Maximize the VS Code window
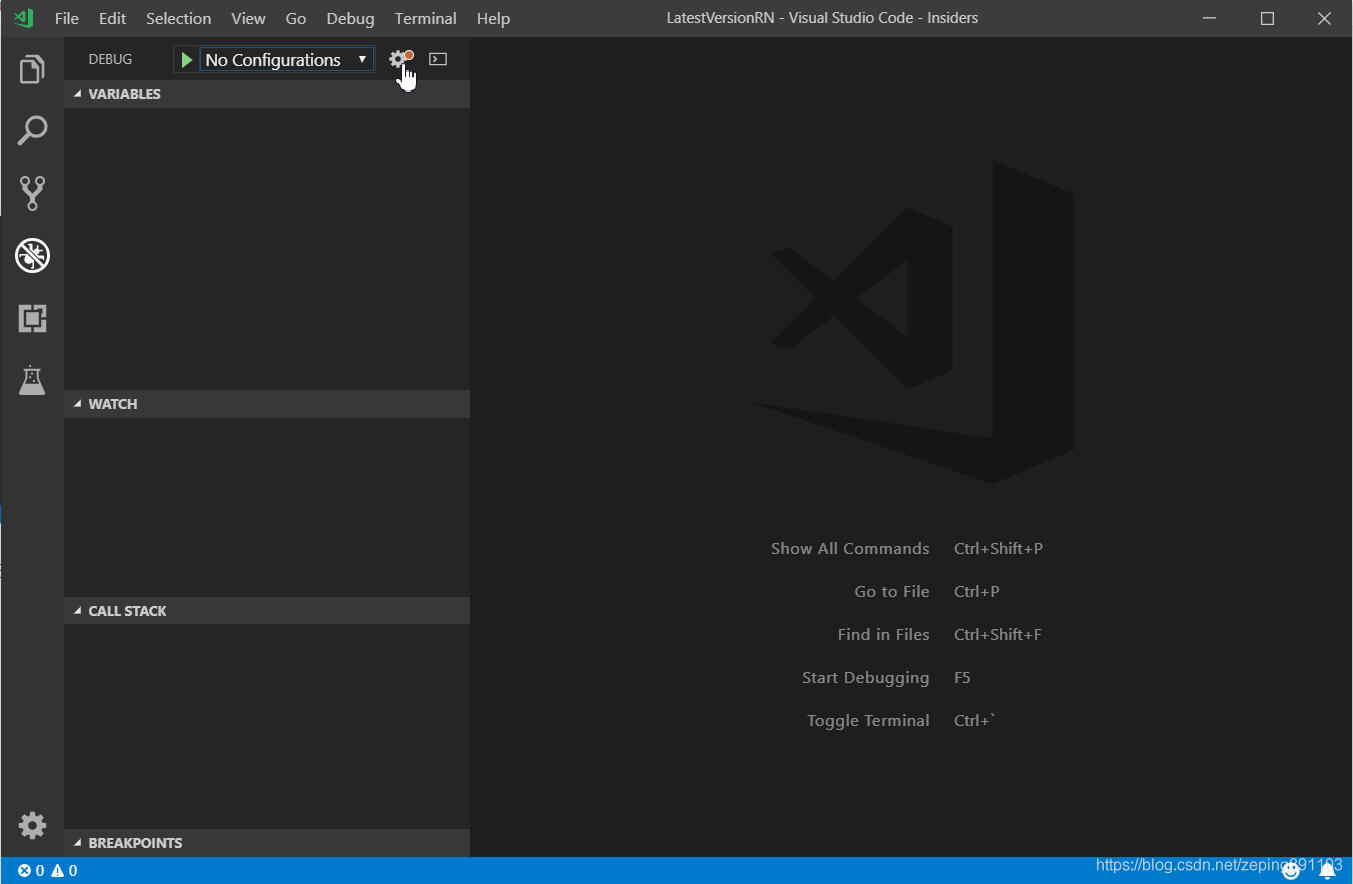1353x884 pixels. click(1267, 18)
